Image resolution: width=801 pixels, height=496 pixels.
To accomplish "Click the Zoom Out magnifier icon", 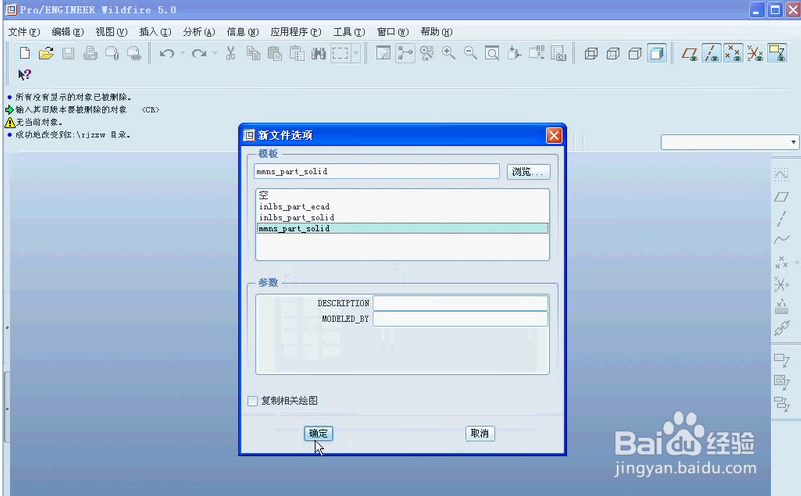I will pos(470,53).
